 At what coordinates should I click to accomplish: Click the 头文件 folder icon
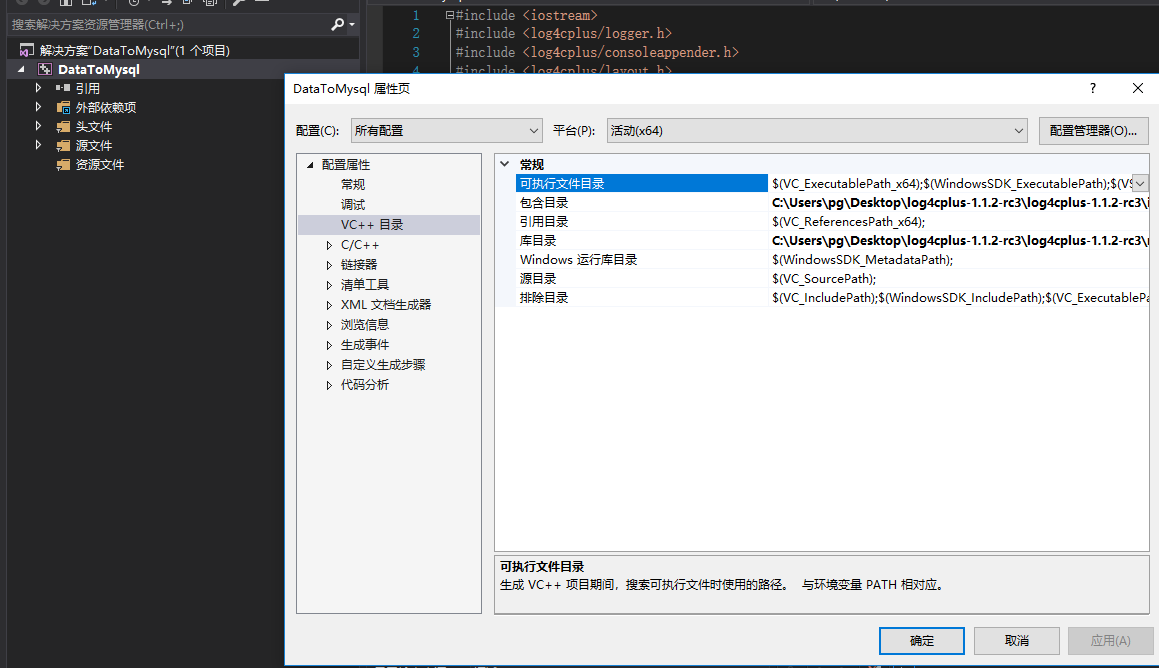point(61,126)
